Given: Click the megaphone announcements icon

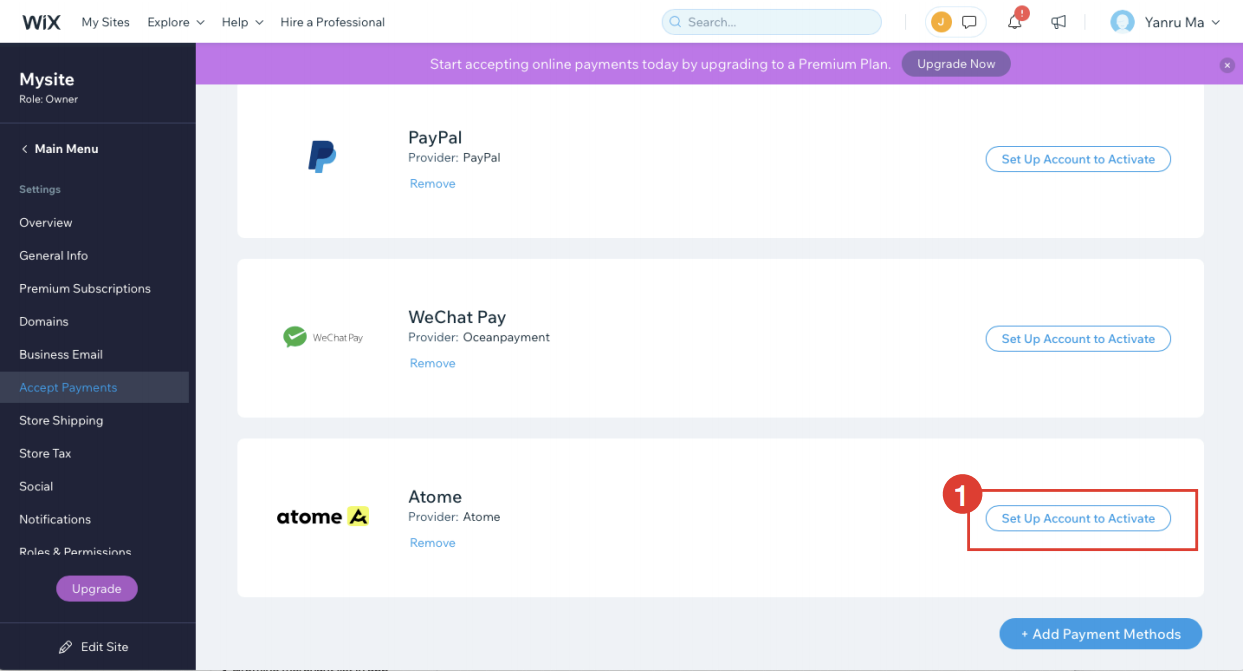Looking at the screenshot, I should pyautogui.click(x=1058, y=21).
